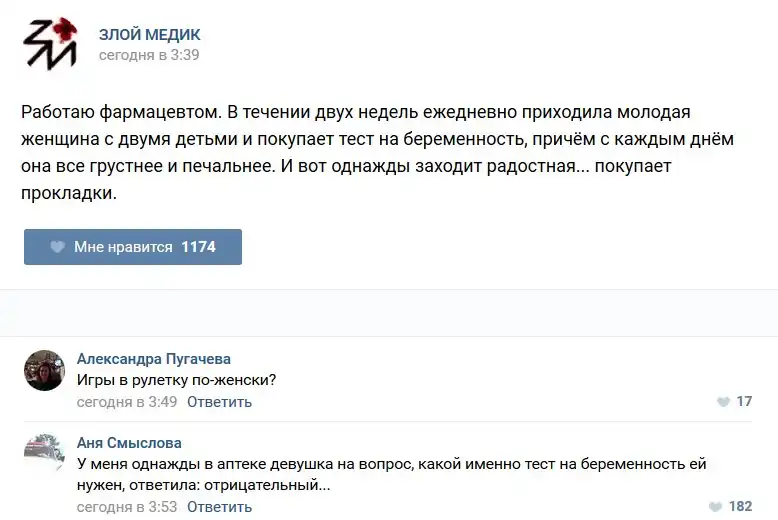The width and height of the screenshot is (778, 520).
Task: Click the ЗЛОЙ МЕДИК group logo
Action: (x=50, y=44)
